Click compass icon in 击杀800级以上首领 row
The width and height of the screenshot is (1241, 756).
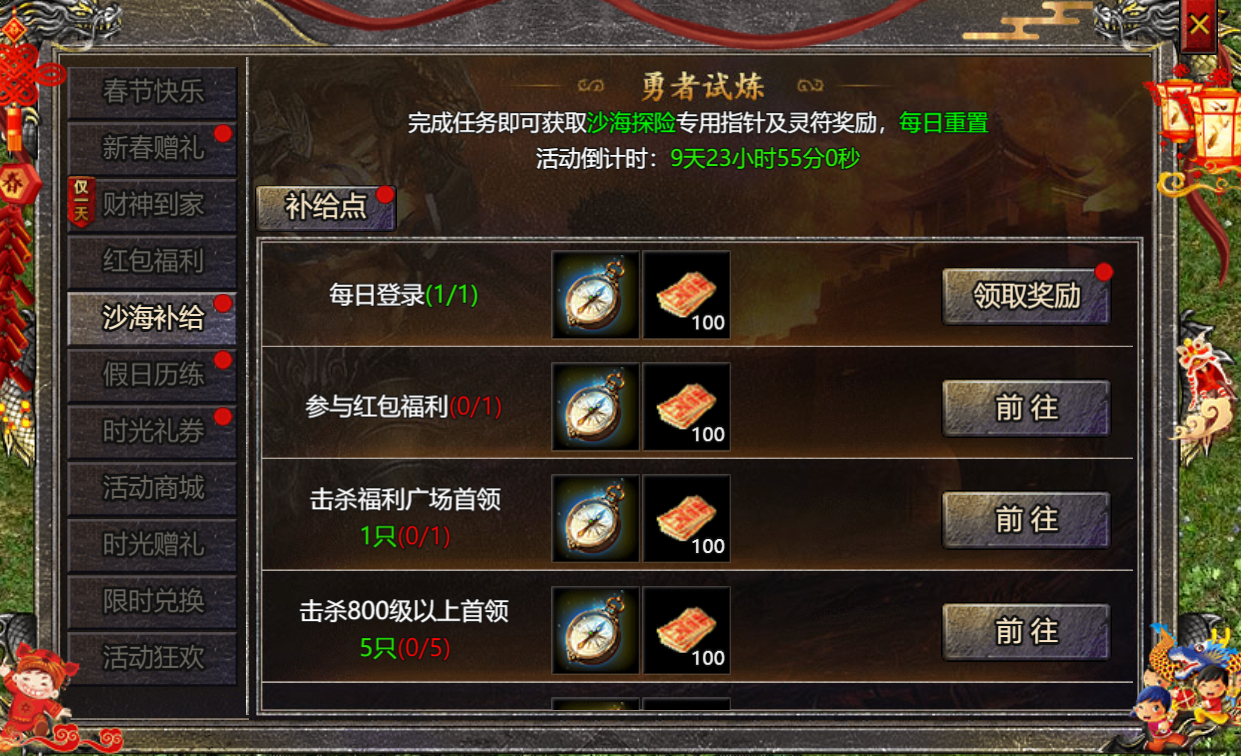(x=595, y=631)
